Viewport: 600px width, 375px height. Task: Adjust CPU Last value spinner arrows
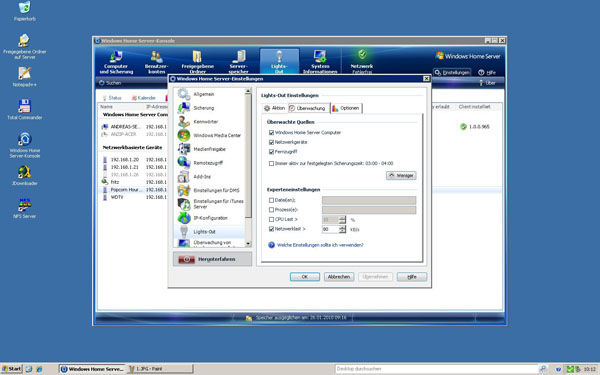[x=342, y=220]
